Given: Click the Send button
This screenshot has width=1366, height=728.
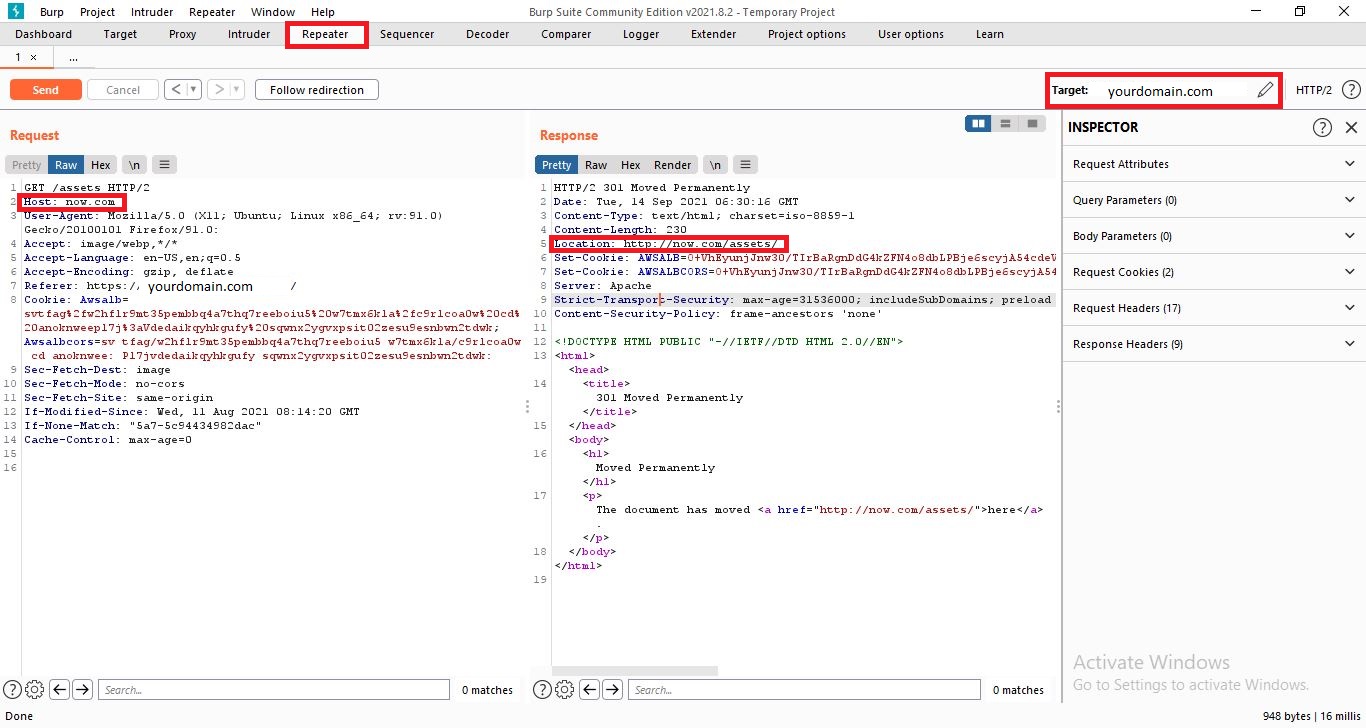Looking at the screenshot, I should point(45,90).
